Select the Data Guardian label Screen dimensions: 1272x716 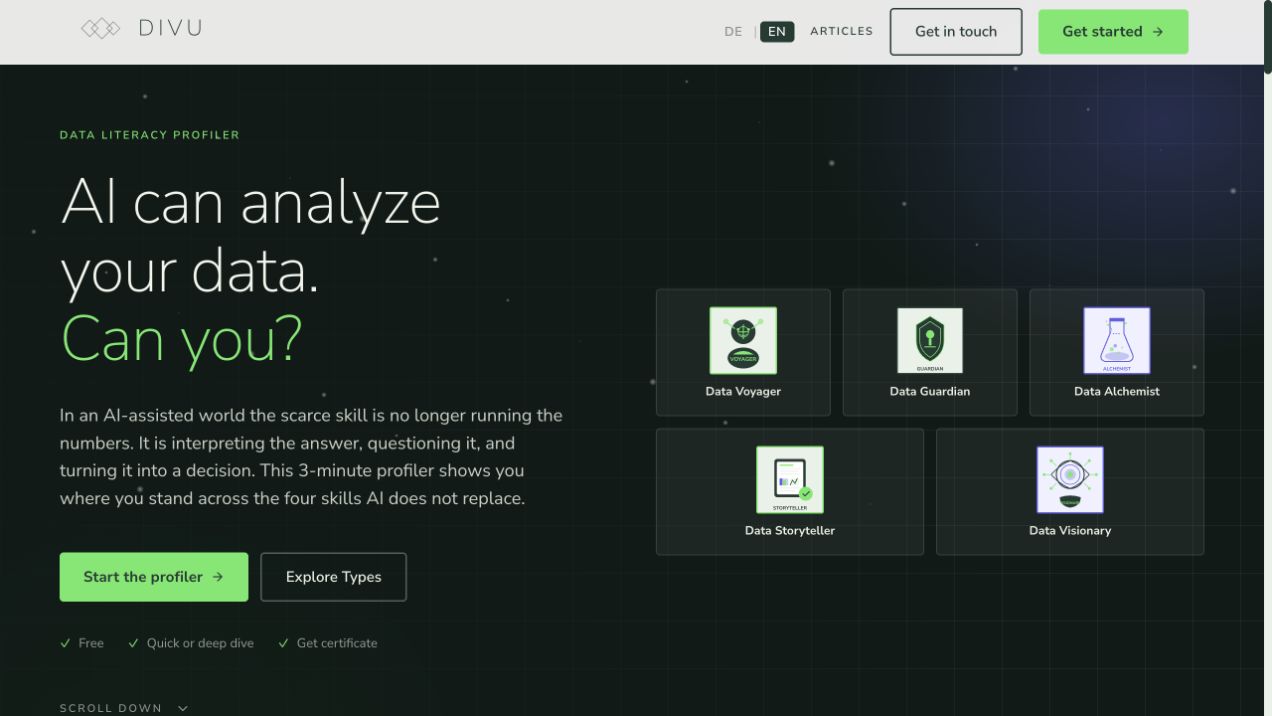pos(930,391)
